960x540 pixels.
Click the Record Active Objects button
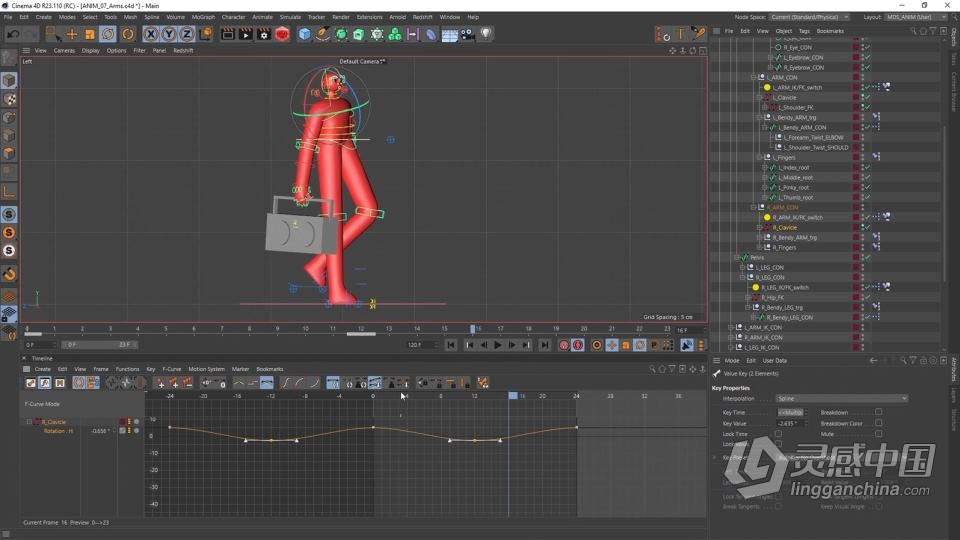pyautogui.click(x=564, y=345)
